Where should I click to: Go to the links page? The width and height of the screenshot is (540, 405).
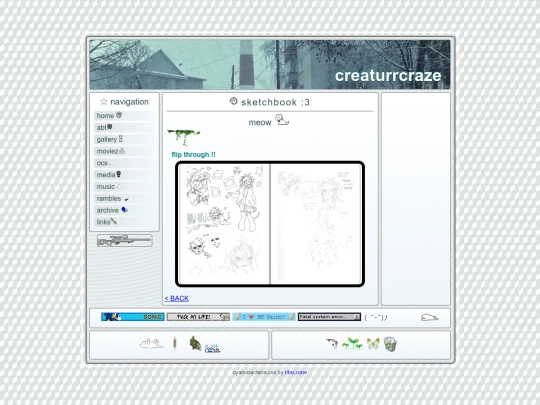(124, 222)
